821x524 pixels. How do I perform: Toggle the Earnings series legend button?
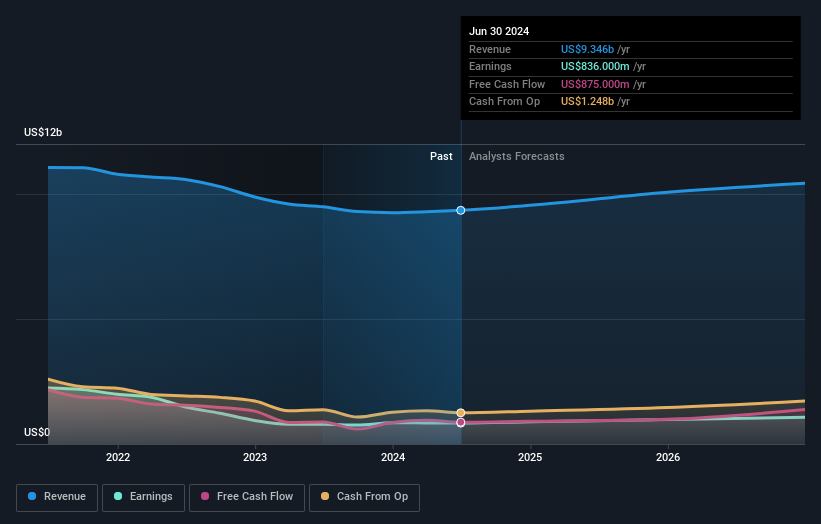click(x=143, y=497)
